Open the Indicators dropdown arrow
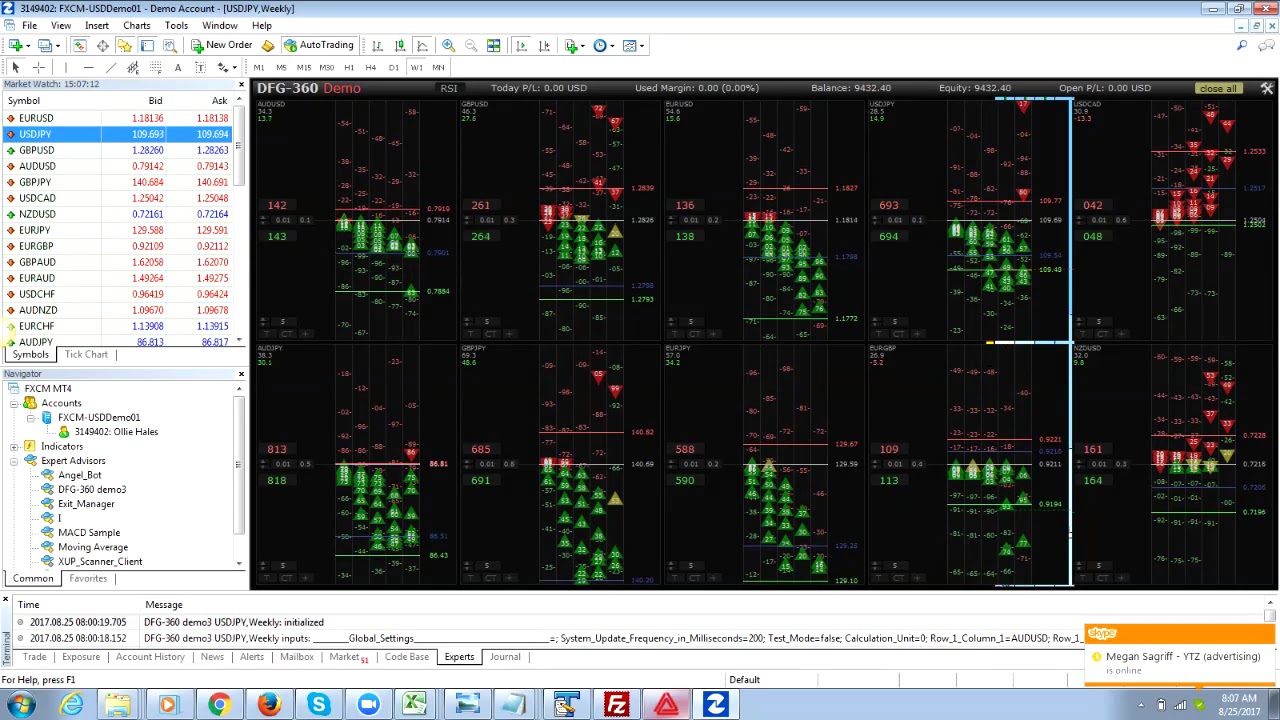The image size is (1280, 720). click(582, 45)
